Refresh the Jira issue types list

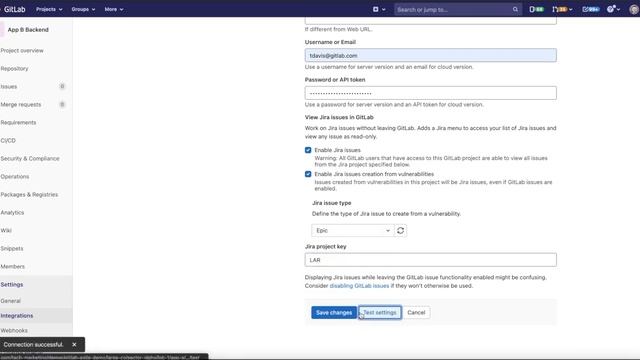coord(400,230)
